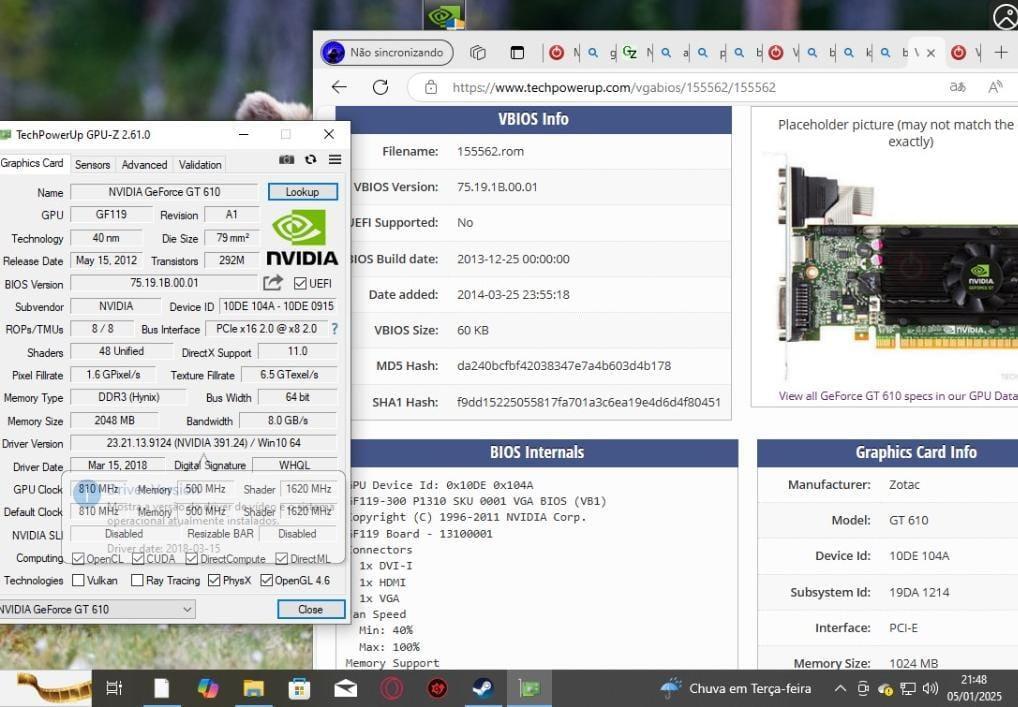Click the NVIDIA logo in GPU-Z
1018x707 pixels.
pyautogui.click(x=303, y=237)
